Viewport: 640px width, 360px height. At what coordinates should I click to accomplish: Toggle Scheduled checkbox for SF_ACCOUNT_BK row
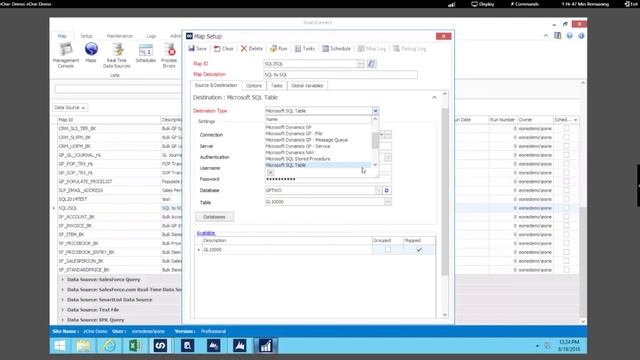click(x=566, y=217)
